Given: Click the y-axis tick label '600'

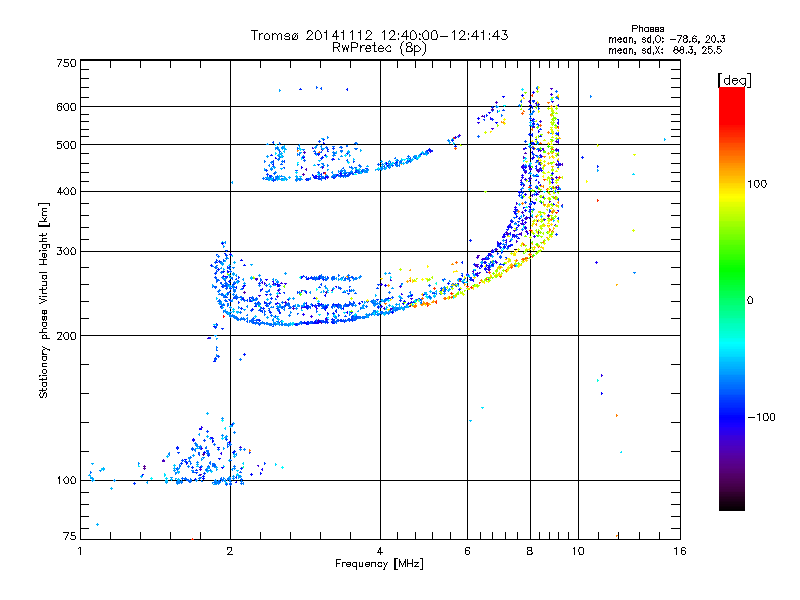Looking at the screenshot, I should pos(67,107).
